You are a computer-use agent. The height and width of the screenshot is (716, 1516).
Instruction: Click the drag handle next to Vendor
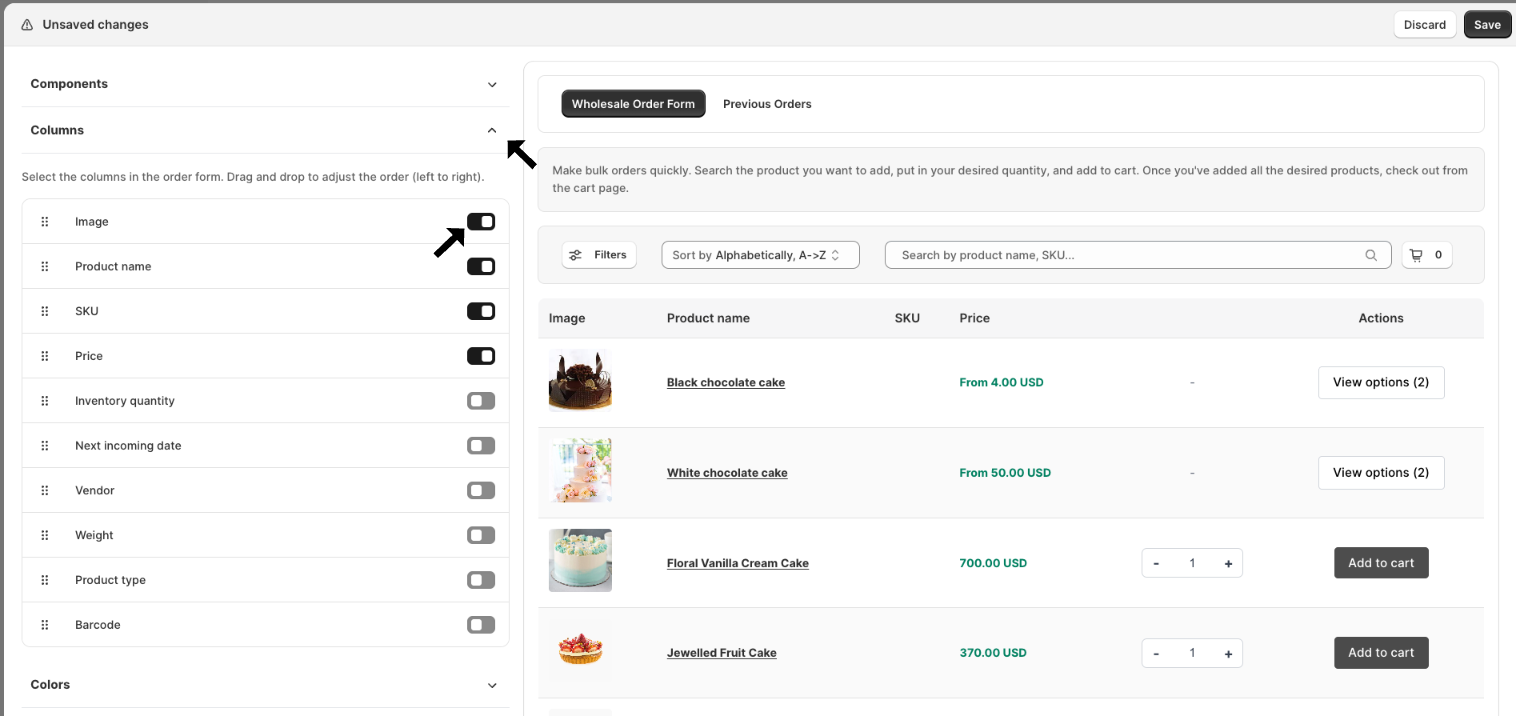[x=44, y=491]
